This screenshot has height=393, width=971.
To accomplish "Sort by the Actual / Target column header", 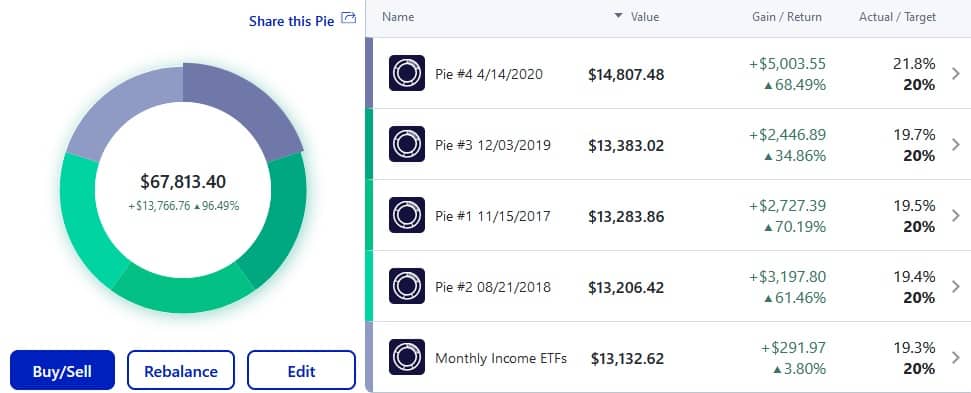I will [x=897, y=17].
